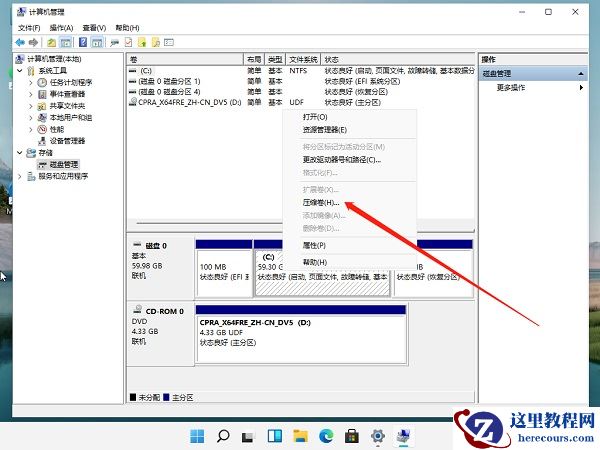
Task: Expand the 本地用户和组 tree node
Action: 31,117
